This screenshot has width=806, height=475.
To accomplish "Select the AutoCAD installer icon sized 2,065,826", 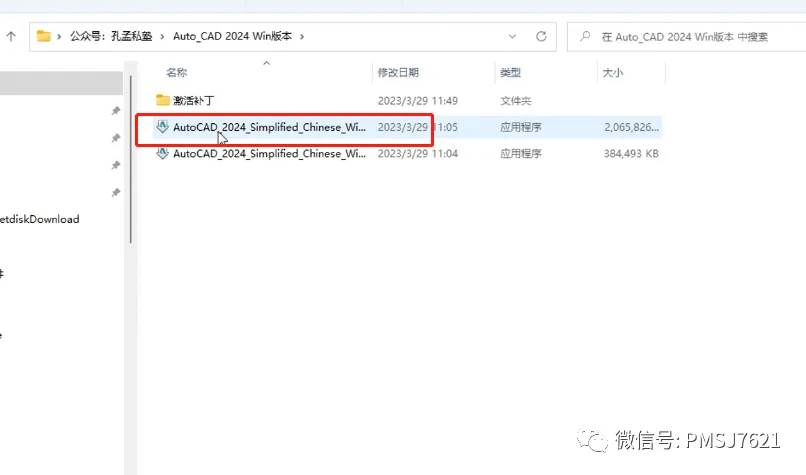I will pyautogui.click(x=162, y=126).
